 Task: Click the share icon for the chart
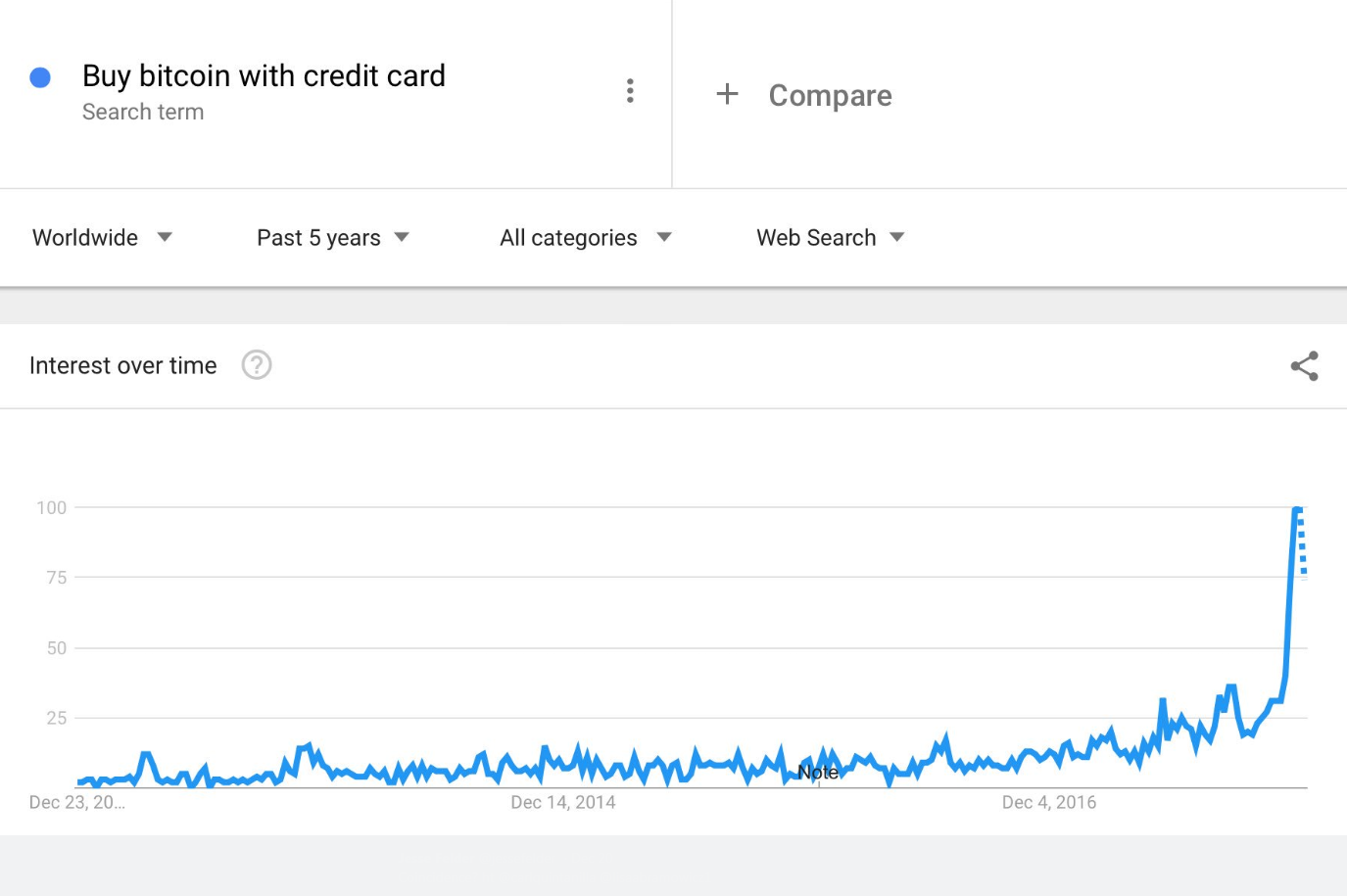pos(1304,366)
